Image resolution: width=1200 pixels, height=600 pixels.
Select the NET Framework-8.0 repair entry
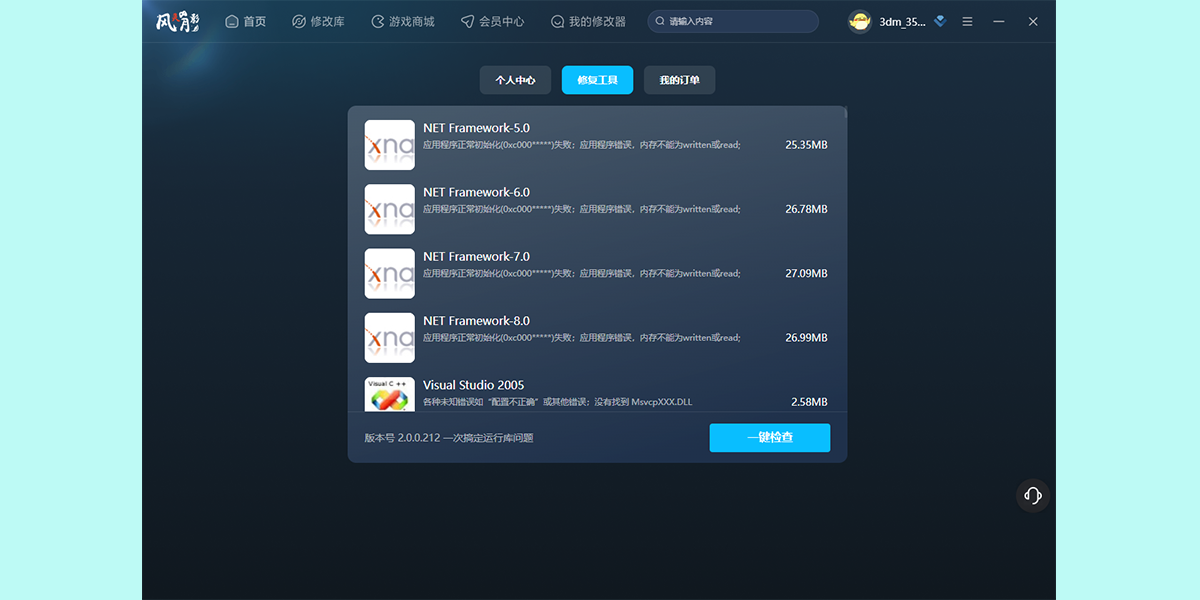(x=600, y=337)
